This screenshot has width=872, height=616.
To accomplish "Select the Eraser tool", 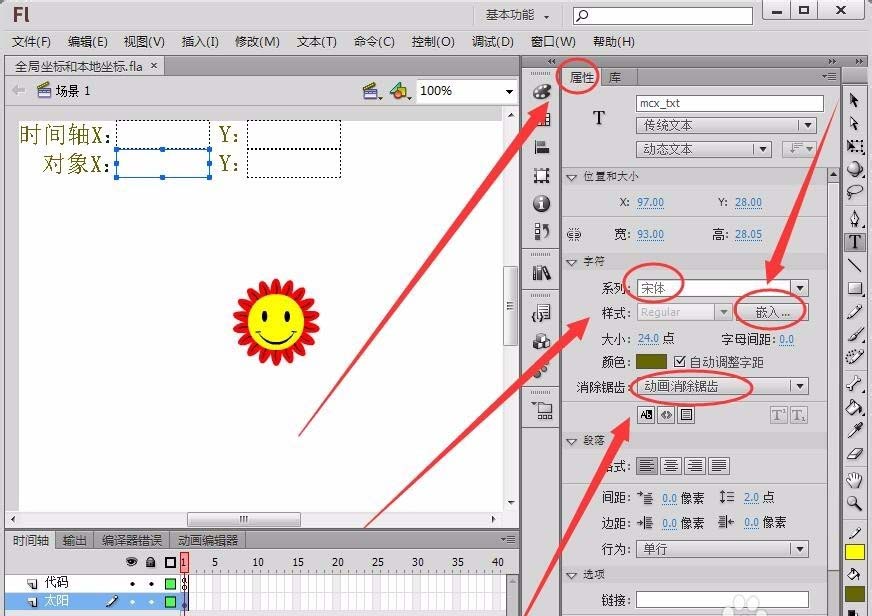I will (855, 454).
